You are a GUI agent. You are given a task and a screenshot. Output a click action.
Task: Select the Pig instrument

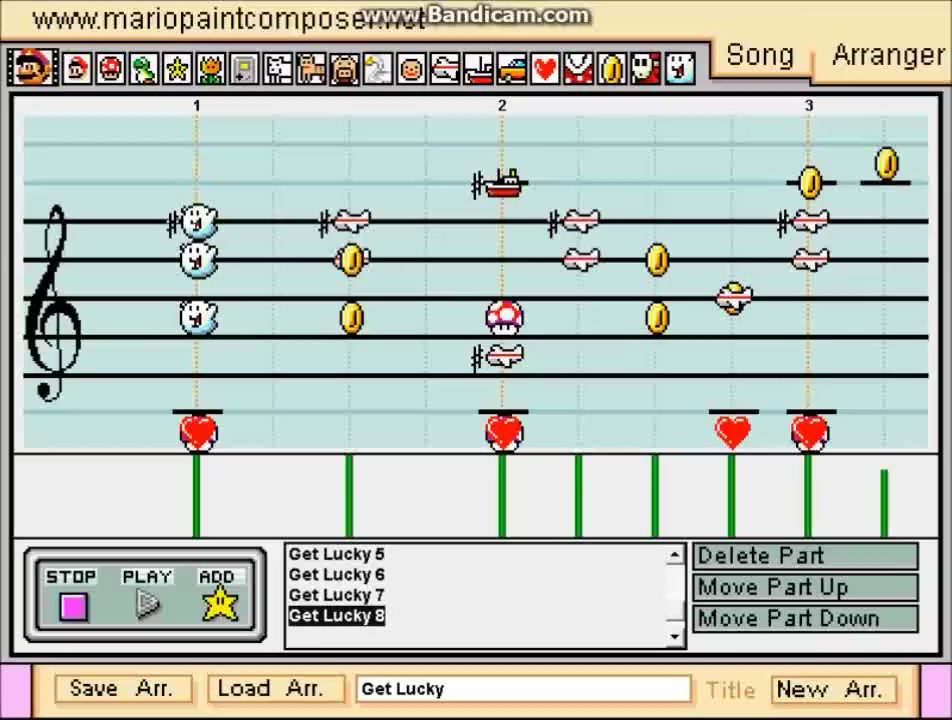[x=344, y=68]
